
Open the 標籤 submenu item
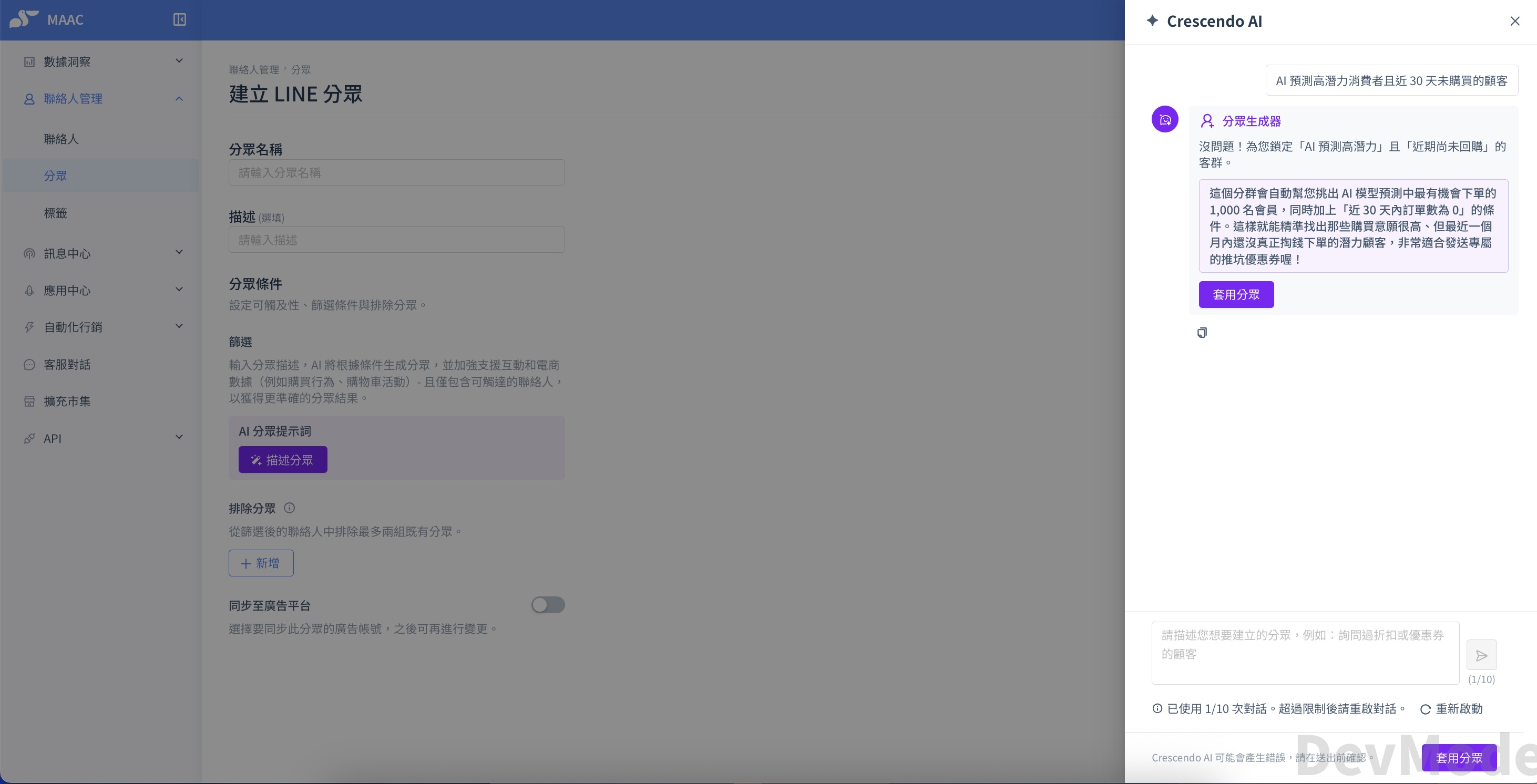101,213
